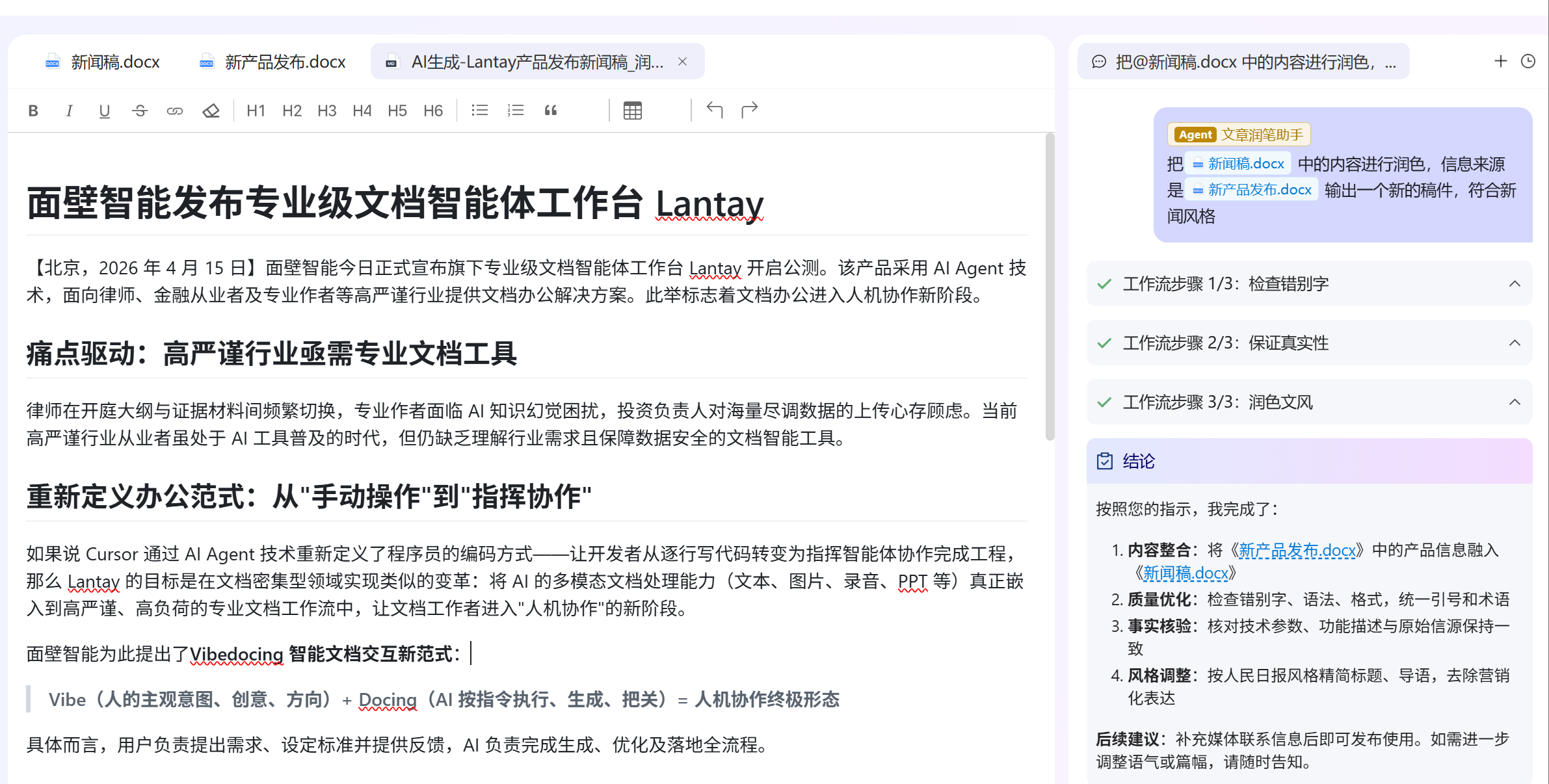Undo the last edit
This screenshot has width=1549, height=784.
point(715,110)
